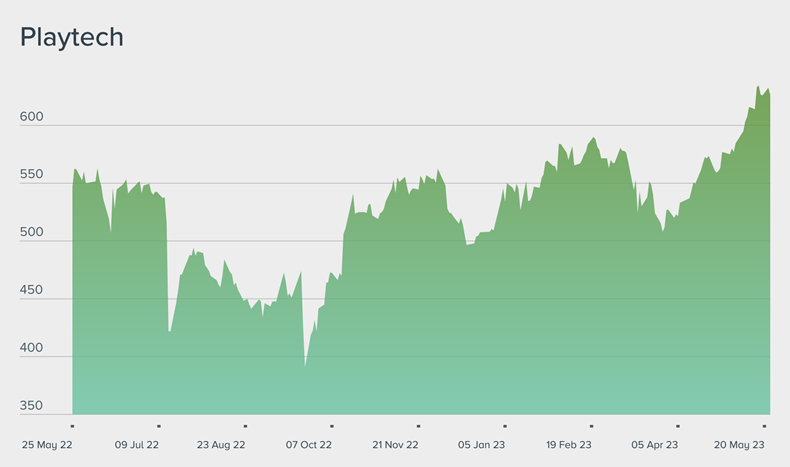Click the 23 Aug 22 date label
790x467 pixels.
click(221, 444)
